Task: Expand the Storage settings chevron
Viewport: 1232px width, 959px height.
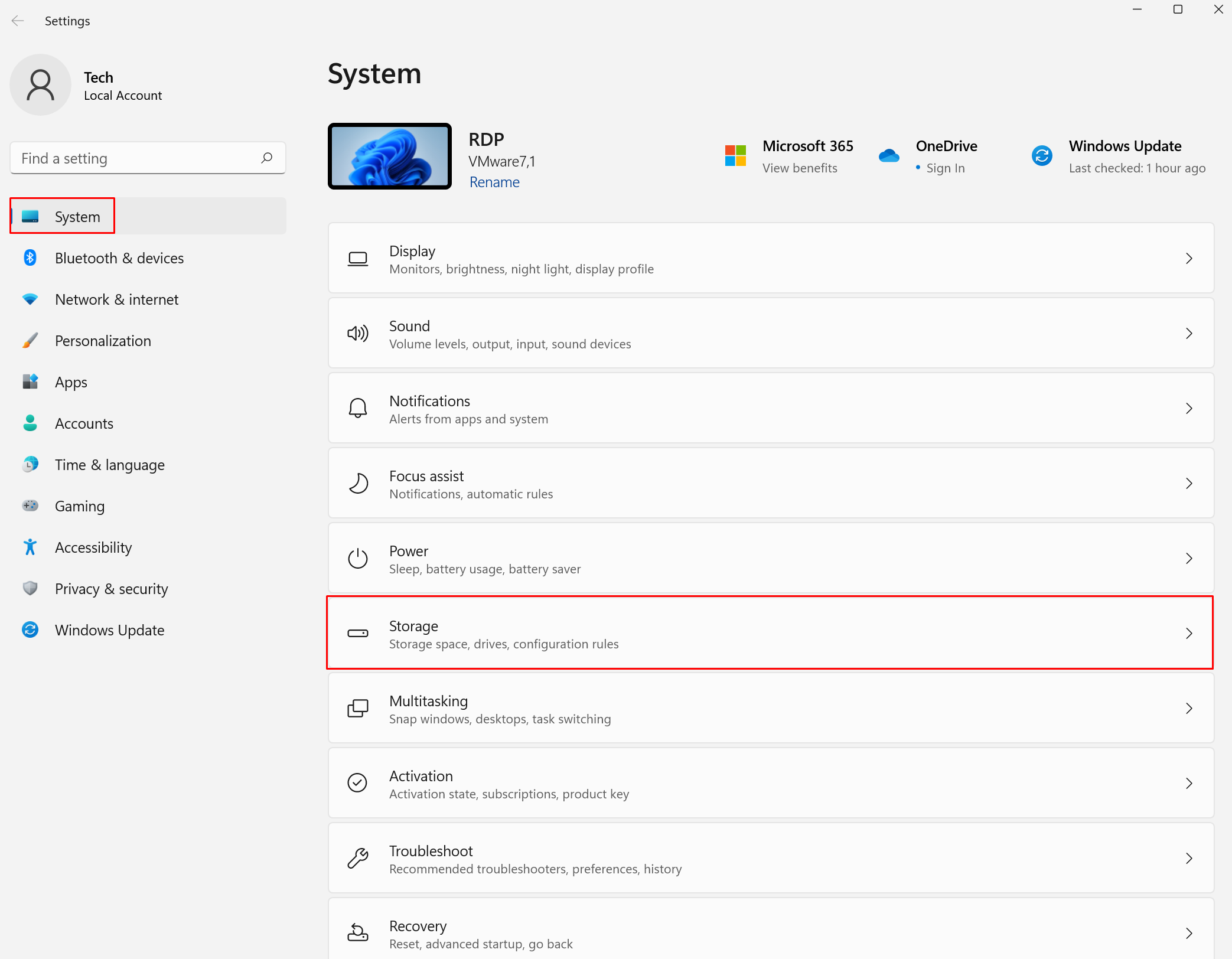Action: (x=1189, y=633)
